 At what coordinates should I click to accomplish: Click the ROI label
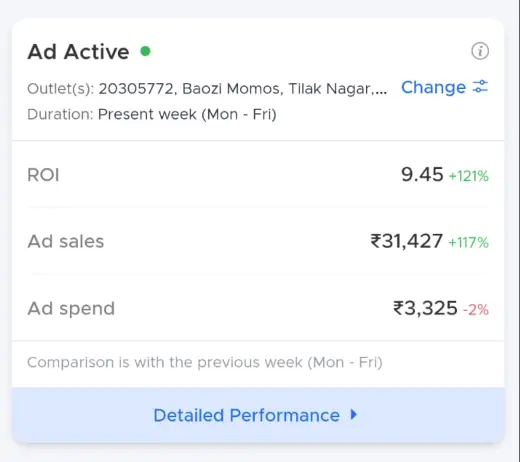tap(43, 175)
